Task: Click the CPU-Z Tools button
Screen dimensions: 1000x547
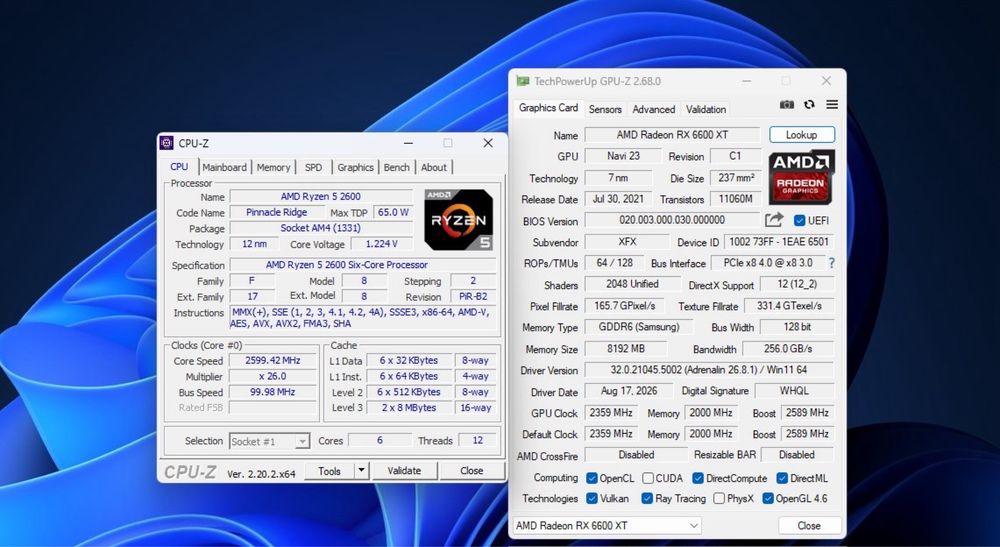Action: coord(329,470)
